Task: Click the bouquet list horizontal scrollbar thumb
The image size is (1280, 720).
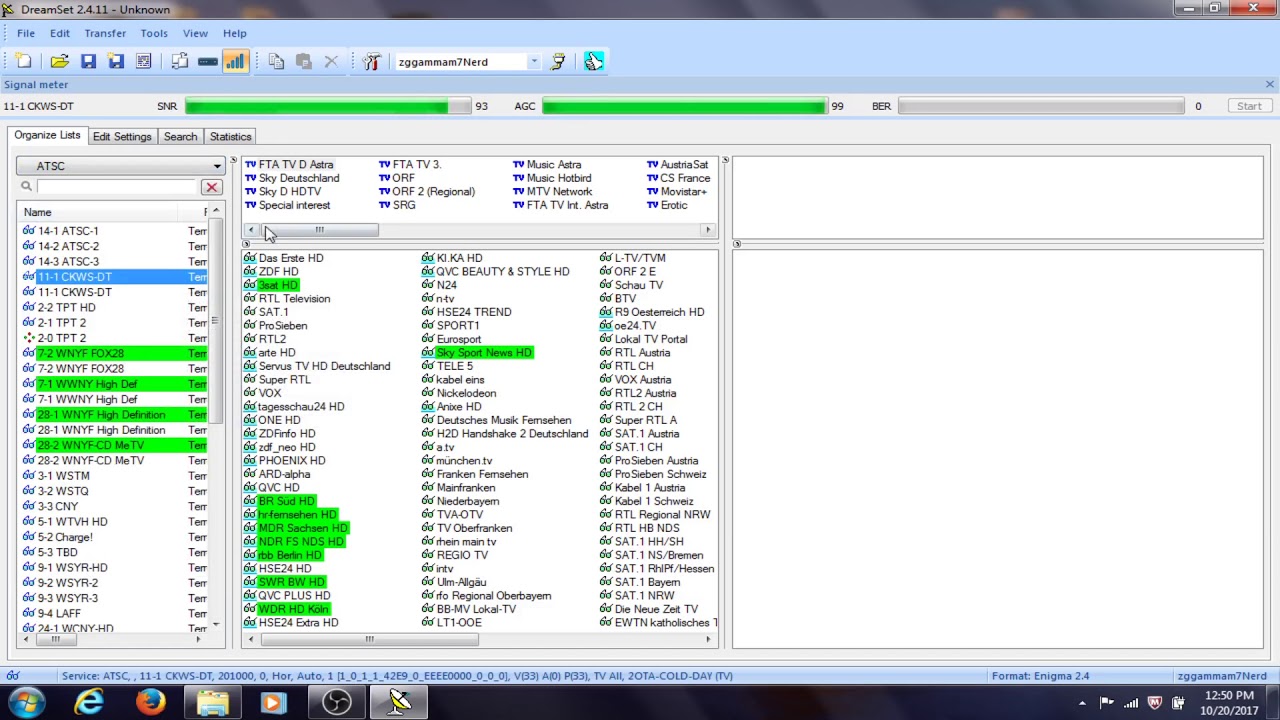Action: coord(320,230)
